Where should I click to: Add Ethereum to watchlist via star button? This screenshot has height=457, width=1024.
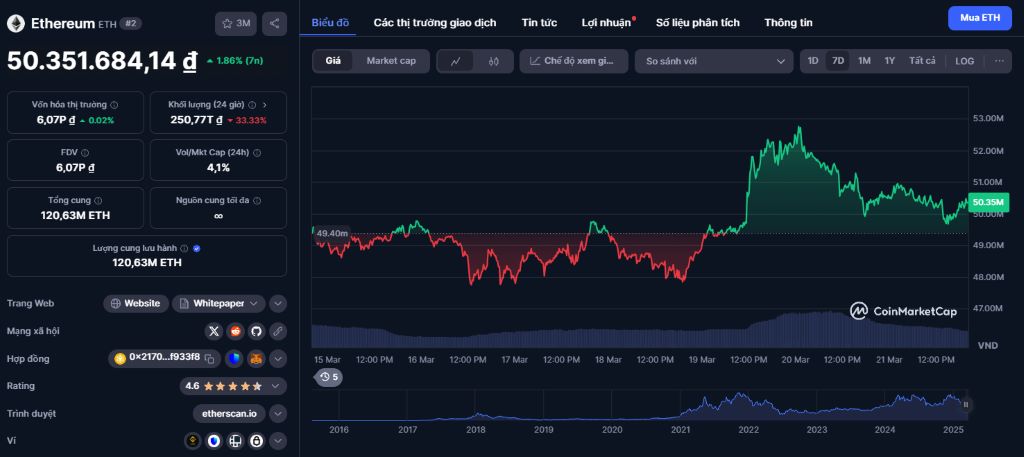(x=236, y=24)
